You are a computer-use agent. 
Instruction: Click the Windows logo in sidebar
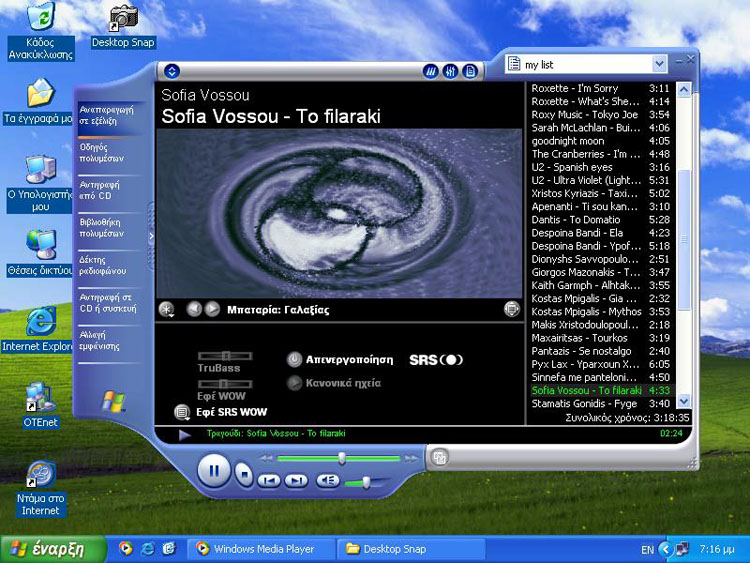pos(113,401)
